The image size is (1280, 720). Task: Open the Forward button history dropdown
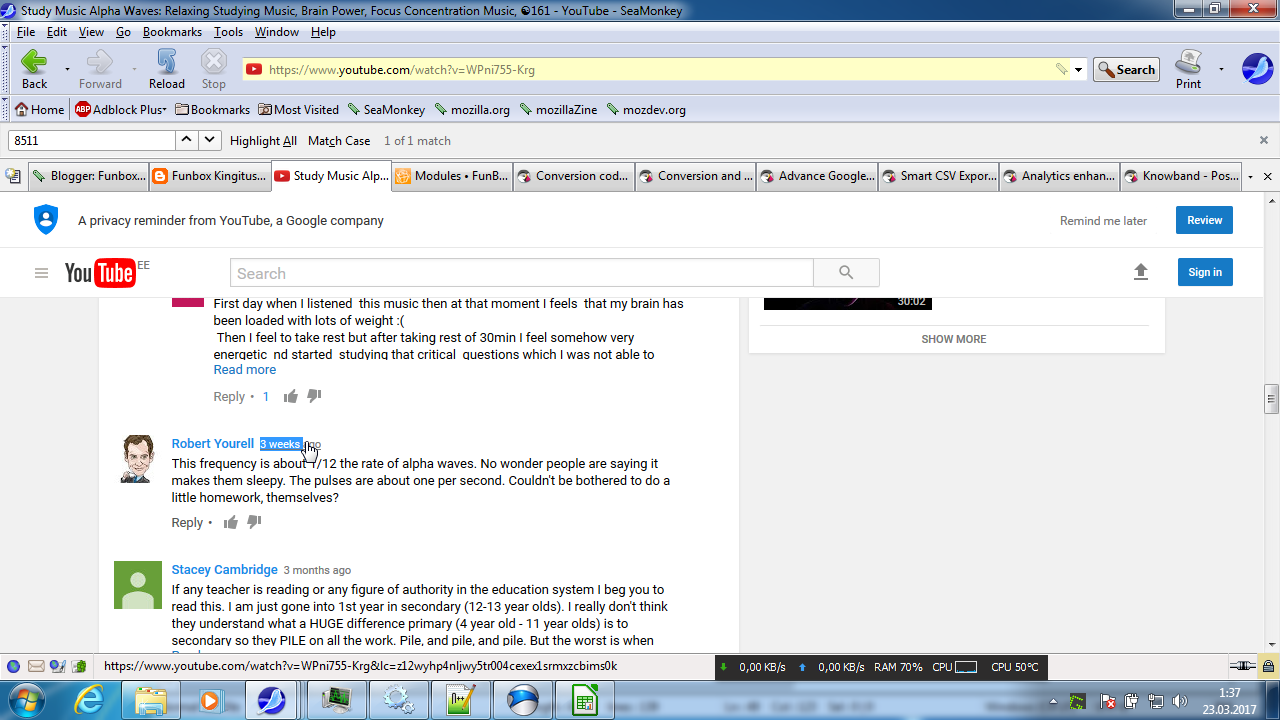pos(134,69)
